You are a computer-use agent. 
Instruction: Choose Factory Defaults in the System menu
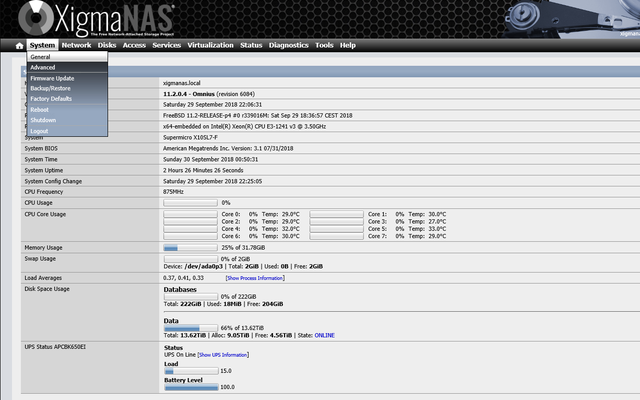coord(67,99)
